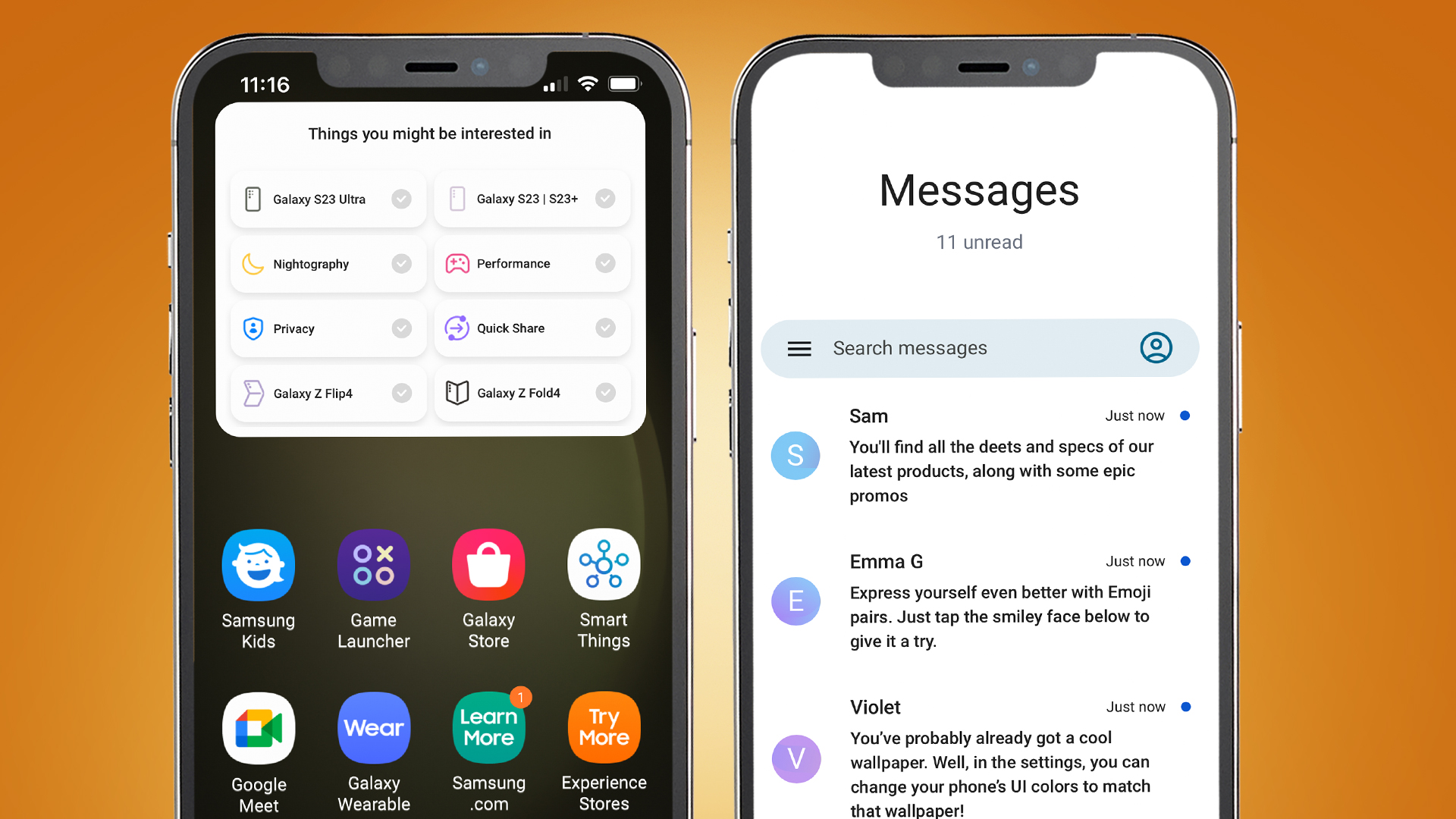Open profile icon in Messages search bar

click(x=1156, y=348)
